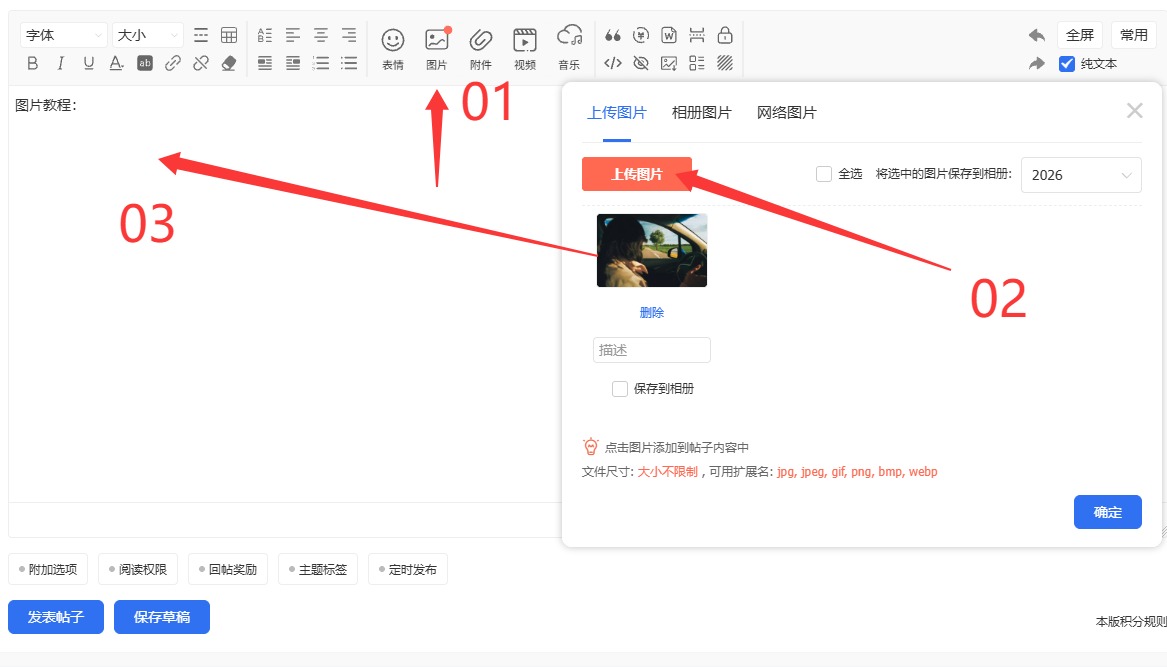
Task: Click the uploaded car photo thumbnail
Action: (652, 250)
